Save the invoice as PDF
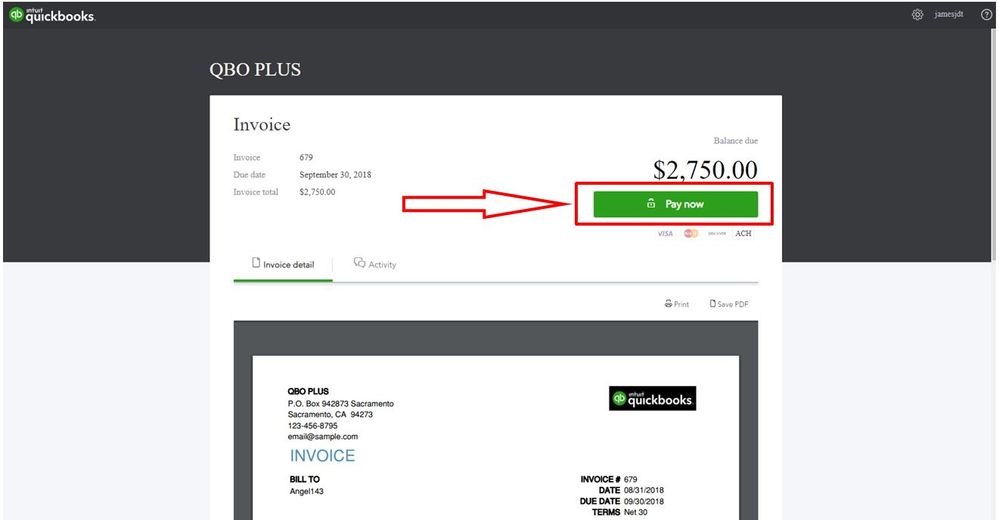This screenshot has width=999, height=520. pos(729,304)
